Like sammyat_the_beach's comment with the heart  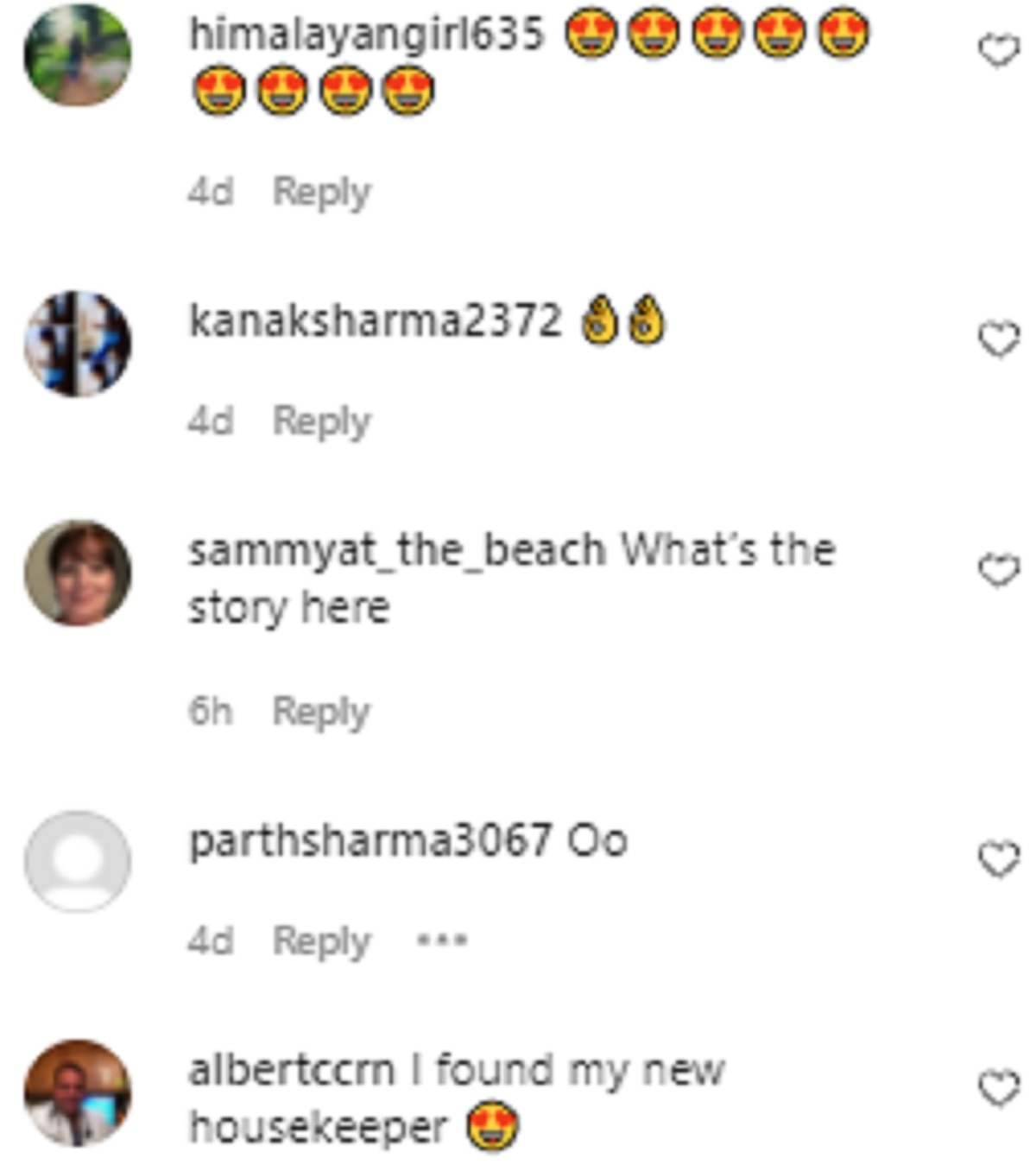(x=999, y=570)
